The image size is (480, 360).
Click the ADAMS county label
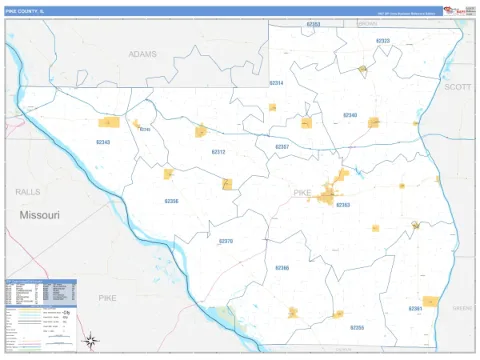[143, 54]
